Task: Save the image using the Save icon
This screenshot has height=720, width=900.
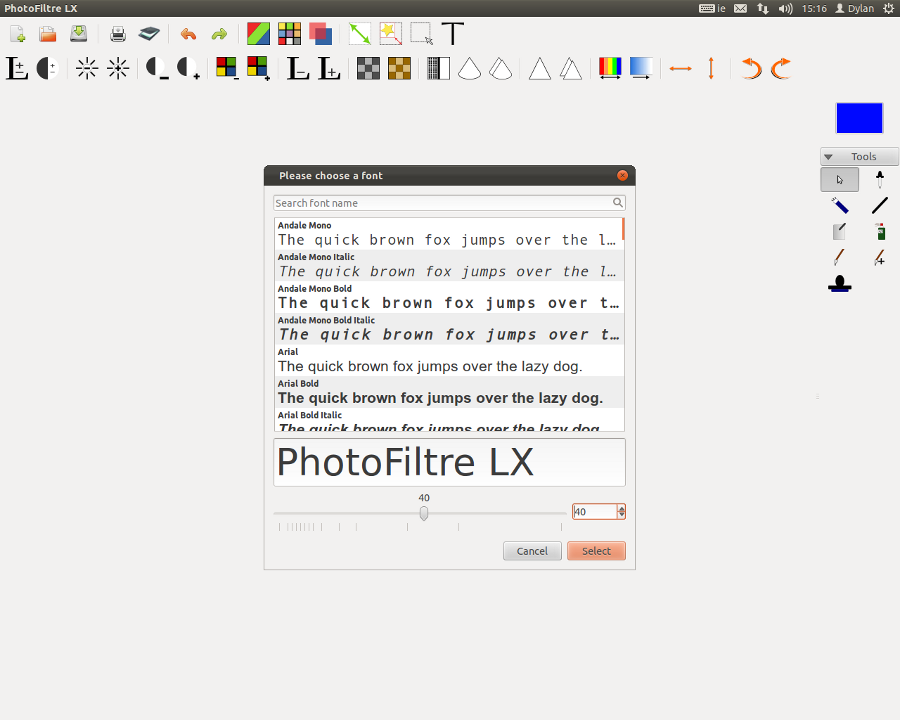Action: pos(79,34)
